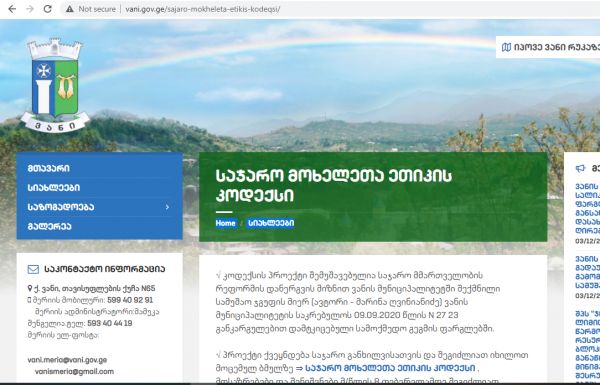This screenshot has width=600, height=385.
Task: Click the megaphone icon in the right news panel
Action: click(x=580, y=168)
